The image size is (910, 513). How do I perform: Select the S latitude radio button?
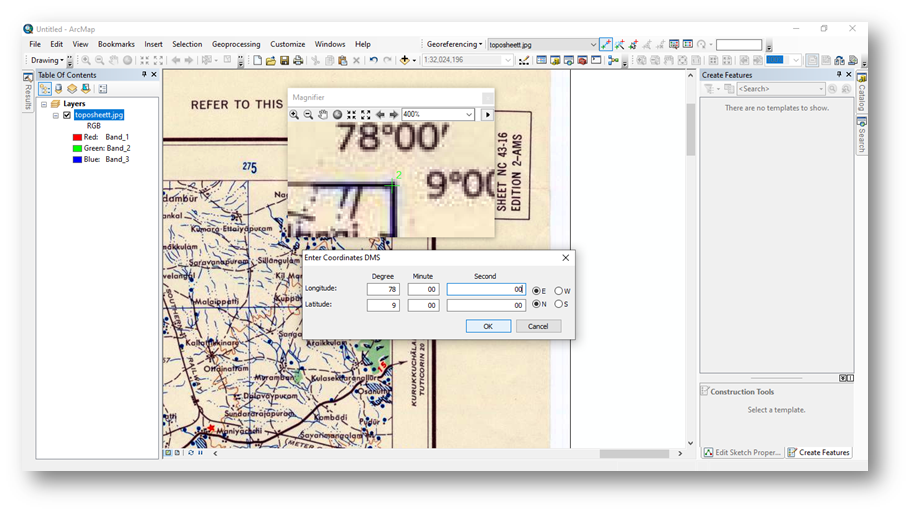pos(558,304)
